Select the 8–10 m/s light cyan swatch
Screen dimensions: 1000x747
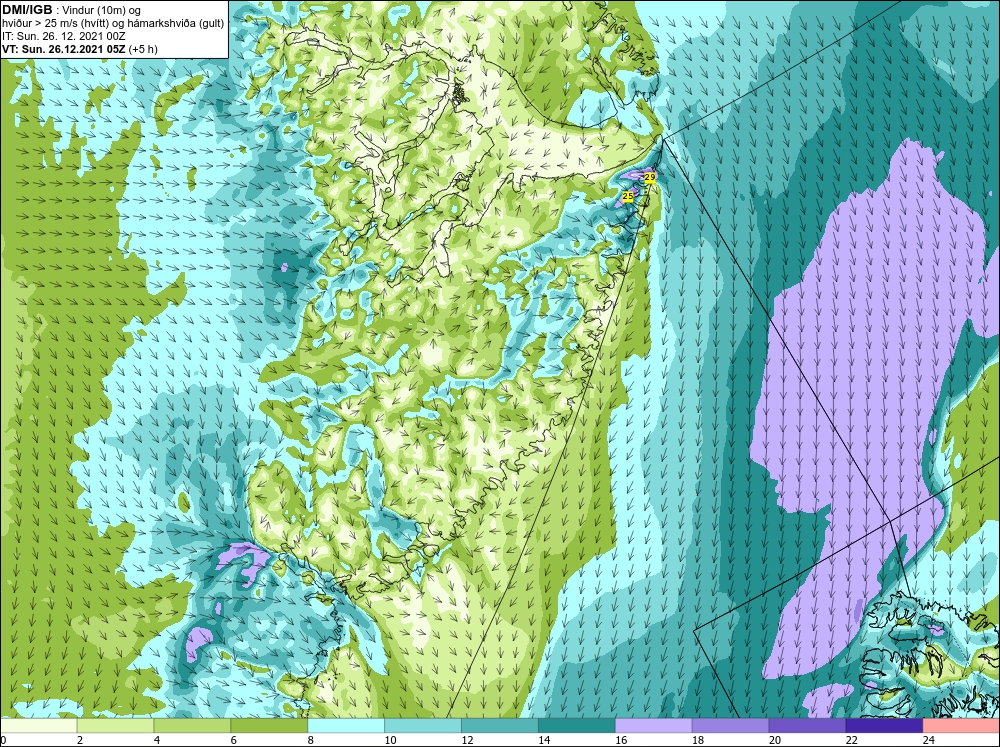click(x=346, y=726)
